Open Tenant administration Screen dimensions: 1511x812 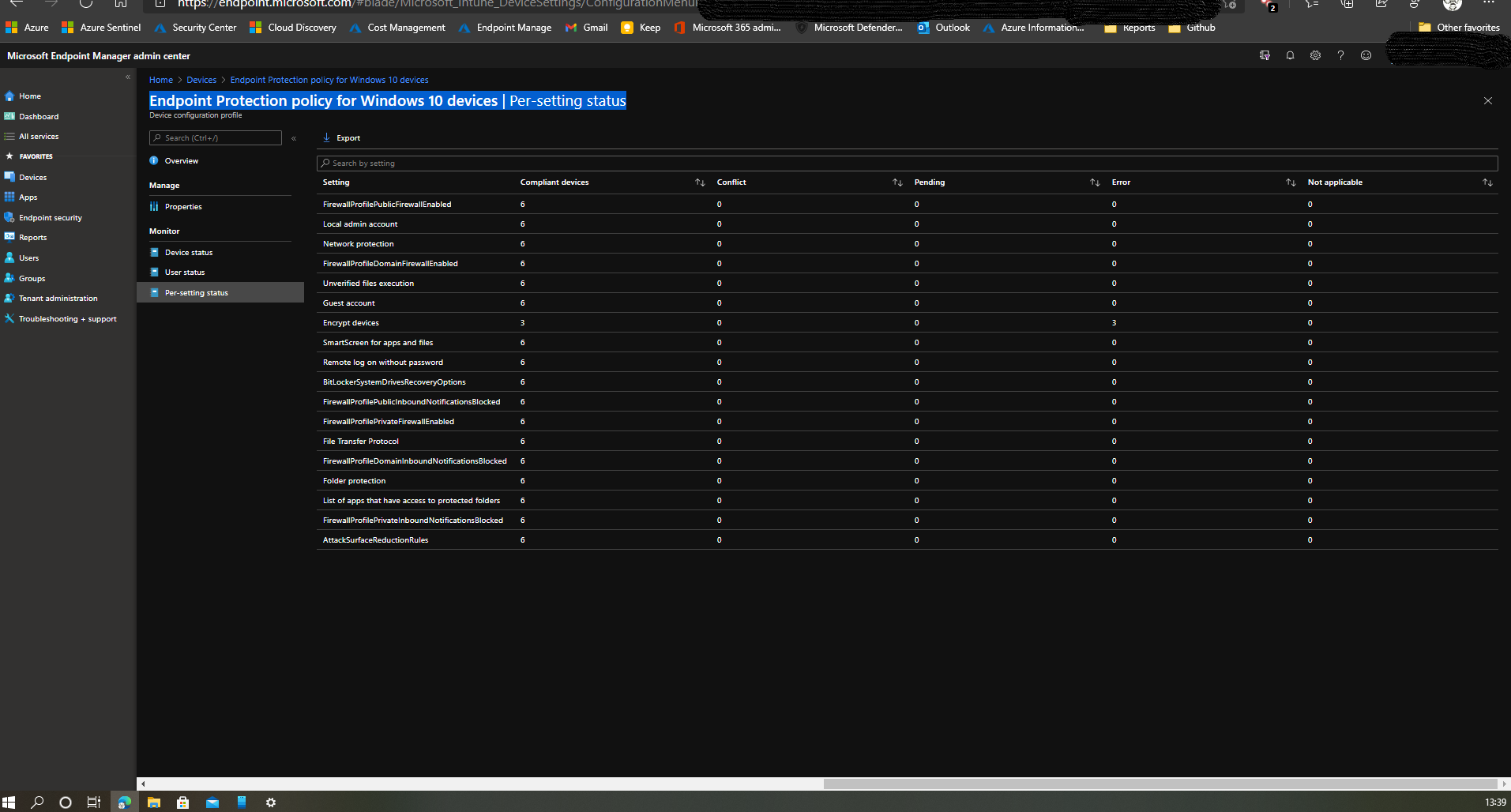tap(57, 298)
